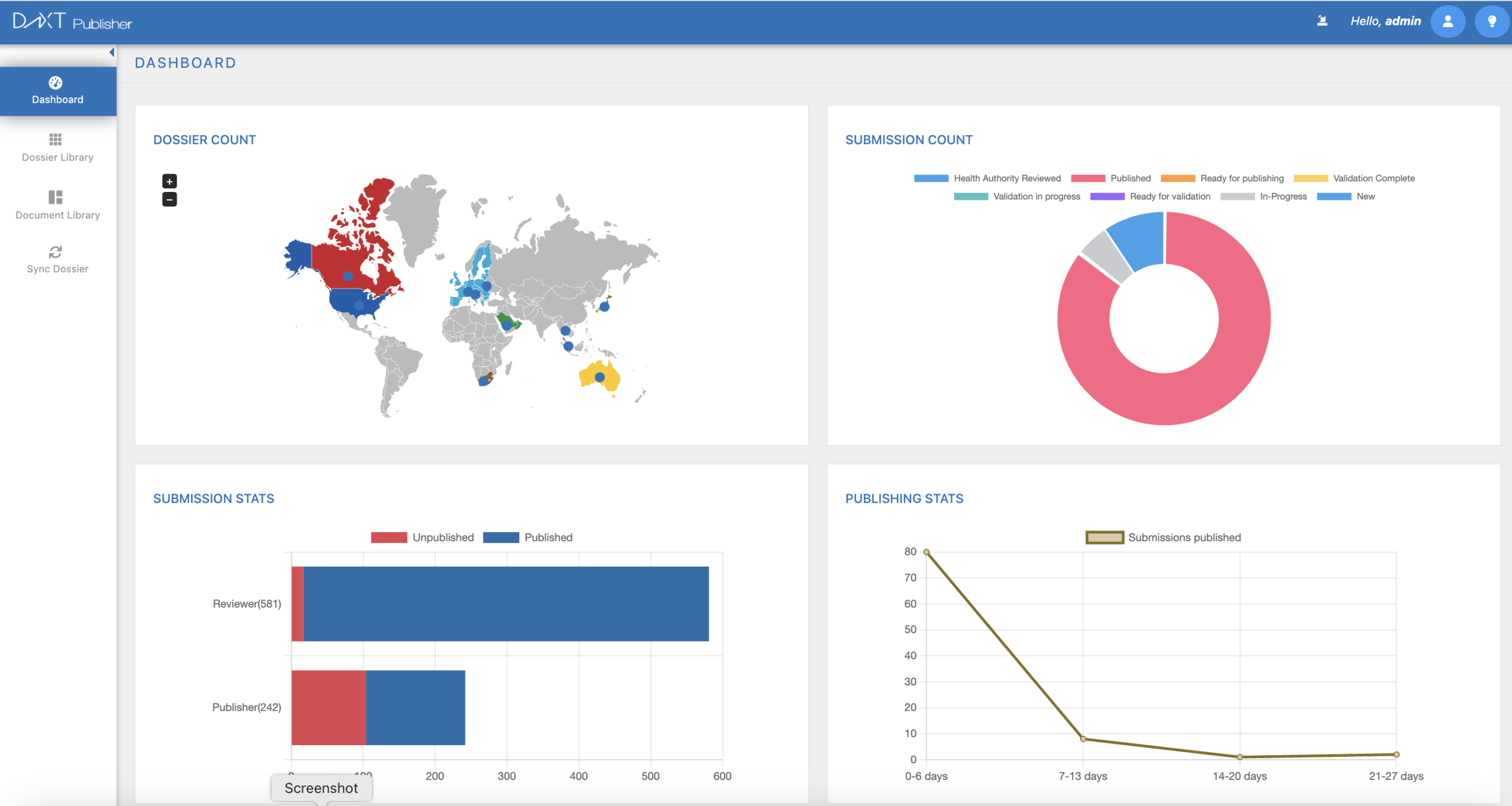Zoom out on the dossier map
Image resolution: width=1512 pixels, height=806 pixels.
click(x=170, y=200)
